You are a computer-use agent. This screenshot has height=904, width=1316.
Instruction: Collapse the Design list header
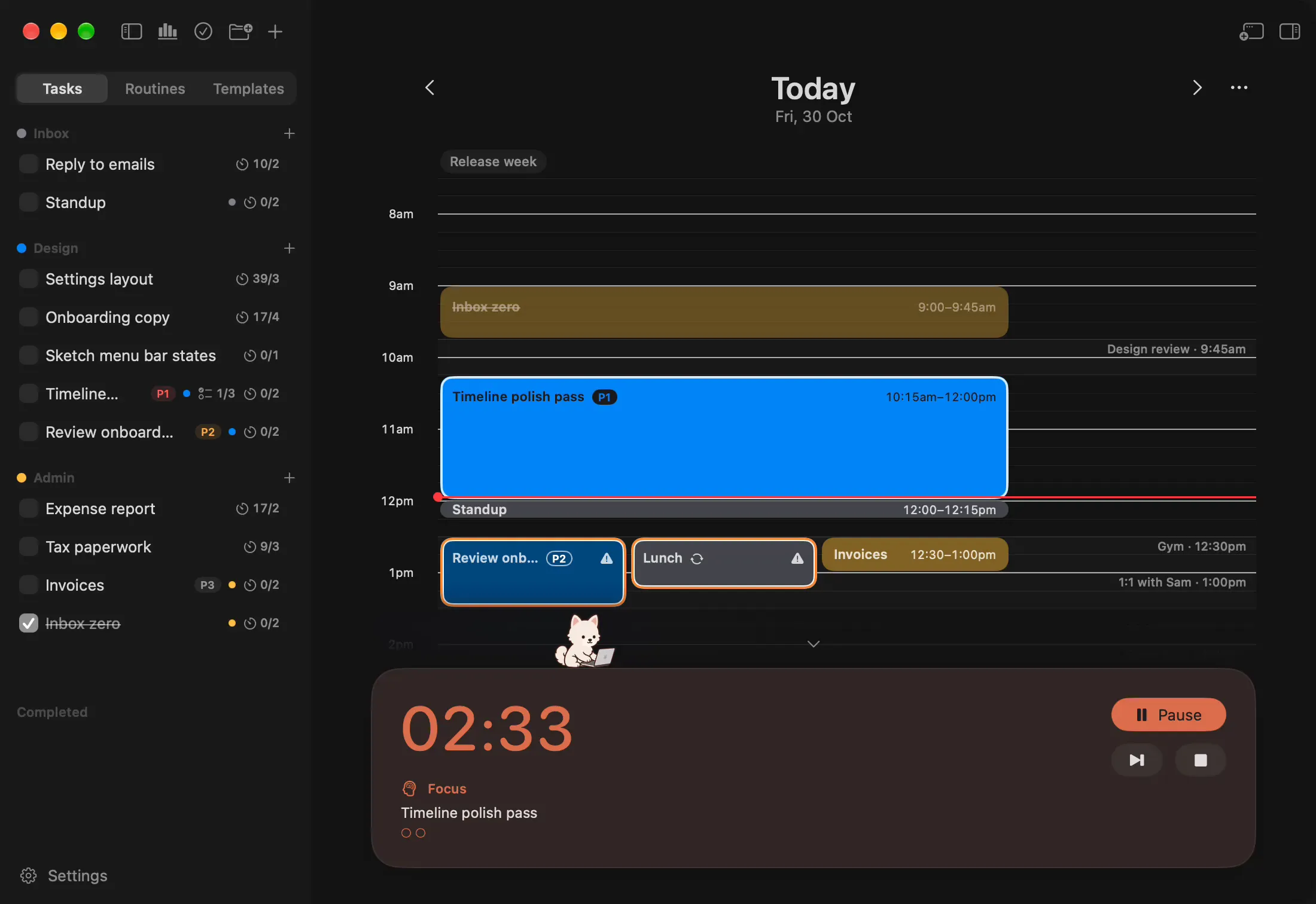click(56, 248)
